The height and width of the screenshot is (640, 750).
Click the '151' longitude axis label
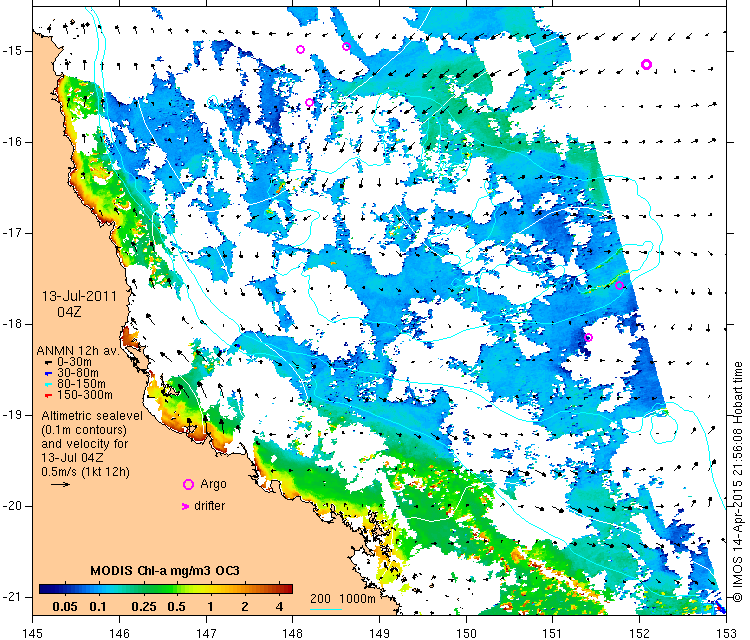(x=552, y=633)
